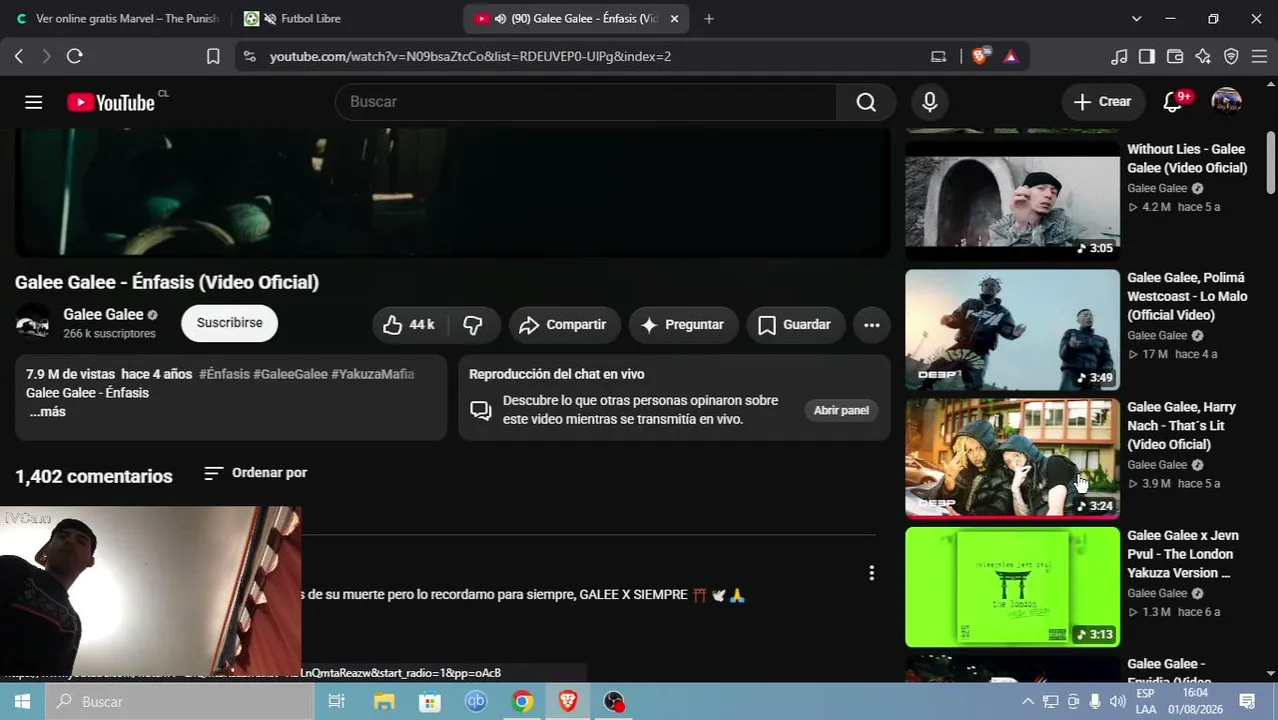Click the site settings icon in address bar
The height and width of the screenshot is (720, 1278).
point(250,57)
